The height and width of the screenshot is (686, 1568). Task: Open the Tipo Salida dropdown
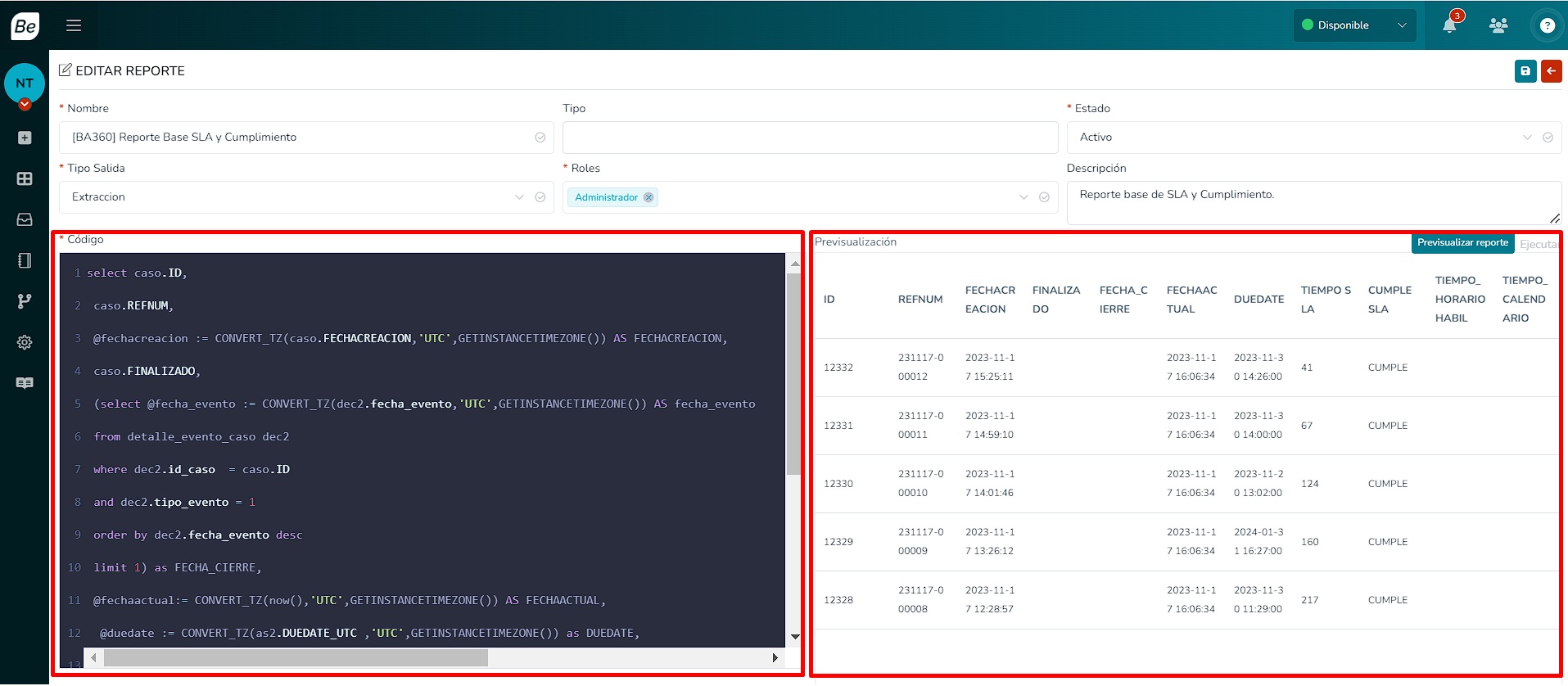(x=295, y=197)
